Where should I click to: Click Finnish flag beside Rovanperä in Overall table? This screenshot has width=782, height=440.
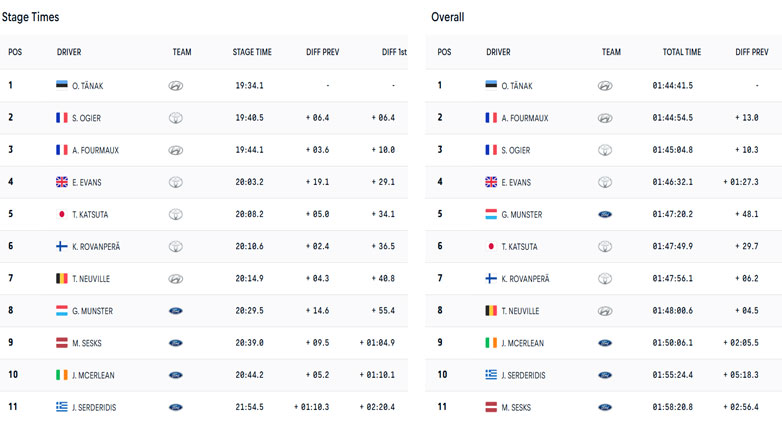click(x=491, y=278)
